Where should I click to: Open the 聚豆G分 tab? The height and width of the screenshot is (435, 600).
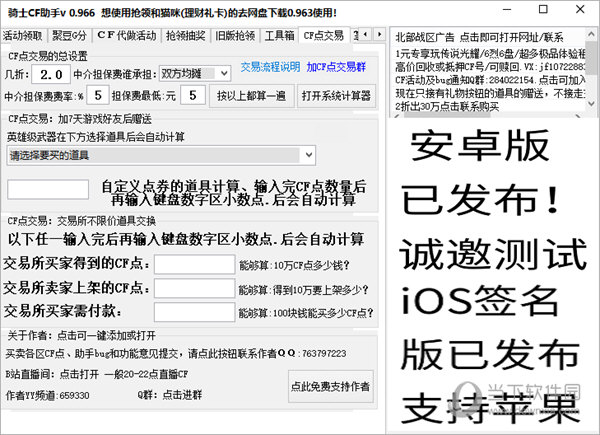(69, 36)
